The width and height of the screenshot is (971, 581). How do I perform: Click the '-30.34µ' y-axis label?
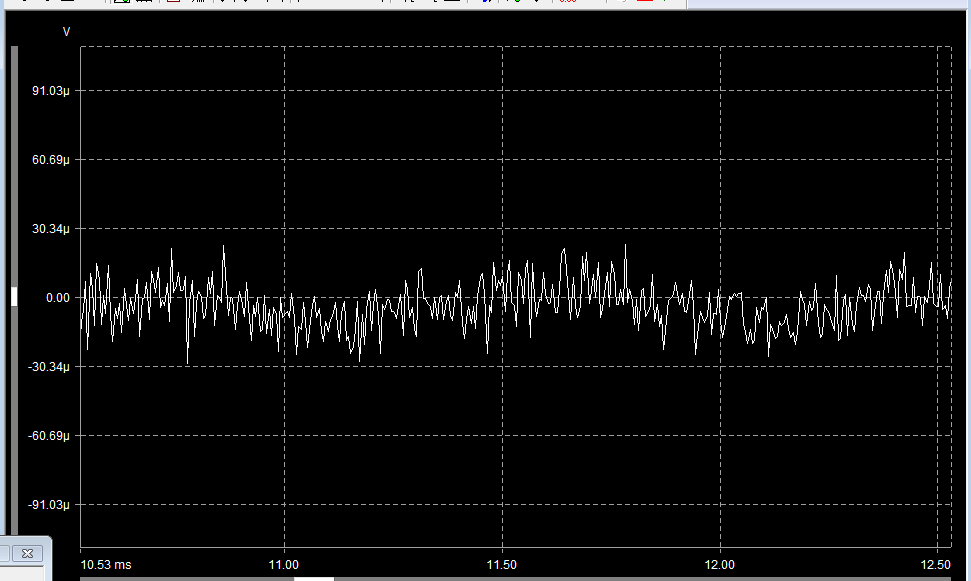click(x=50, y=367)
